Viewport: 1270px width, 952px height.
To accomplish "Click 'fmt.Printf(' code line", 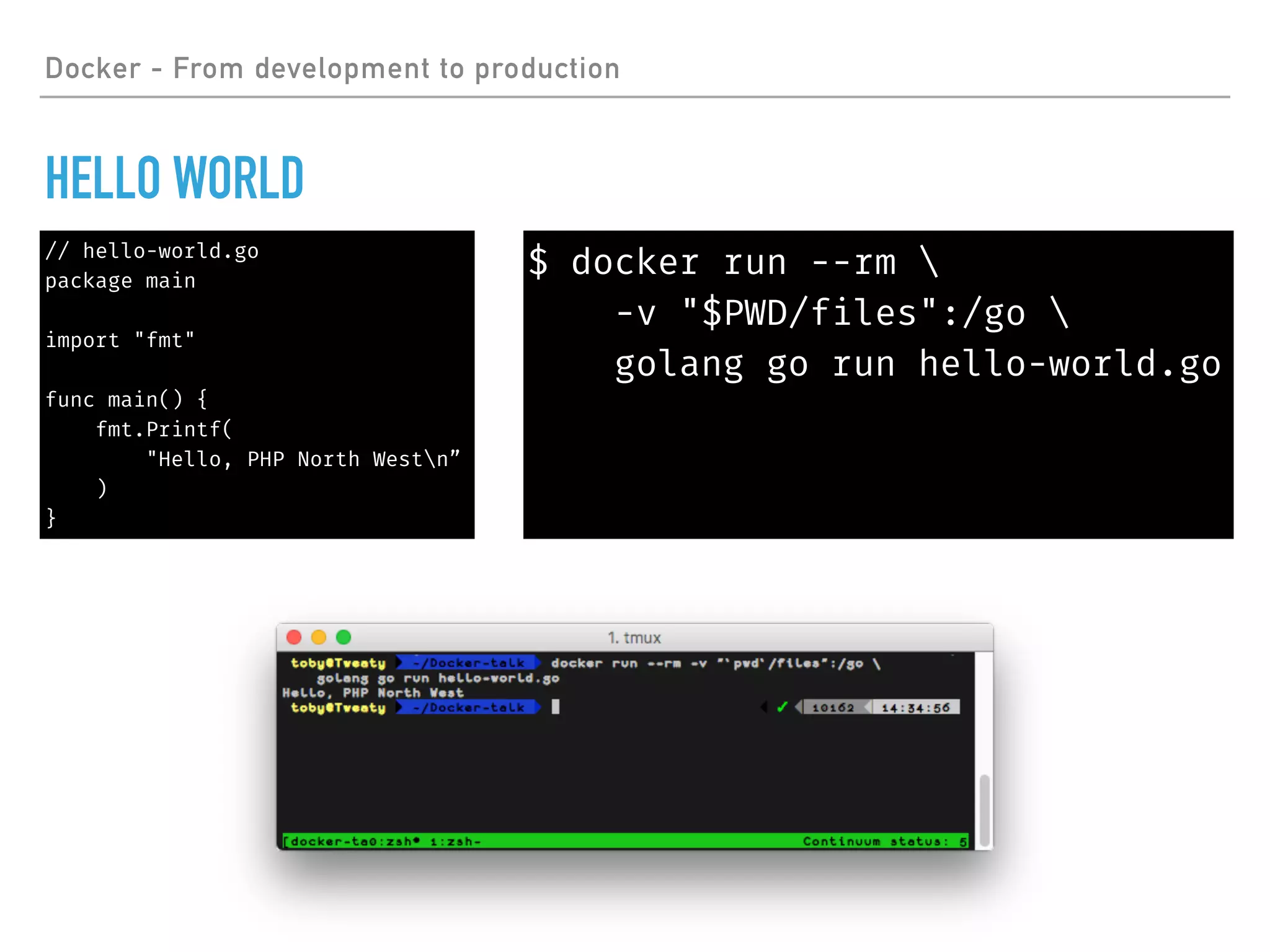I will click(x=164, y=430).
